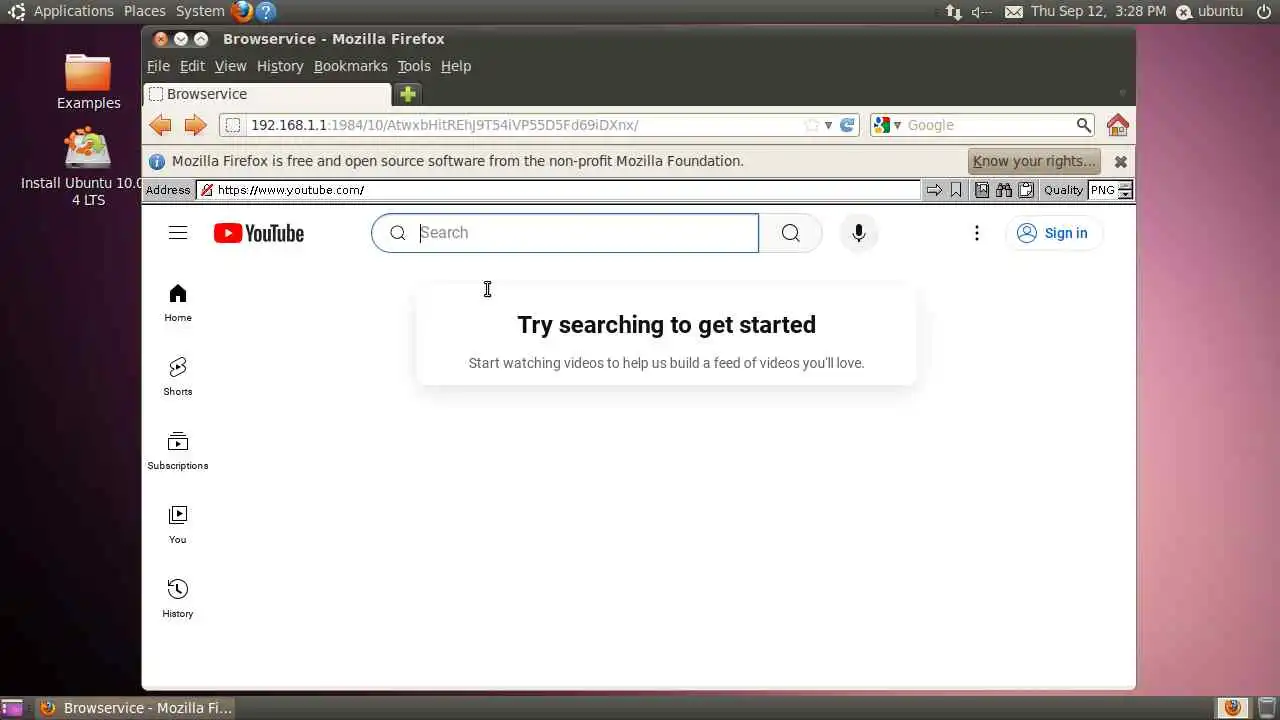This screenshot has width=1280, height=720.
Task: Open the mail envelope indicator
Action: 1014,11
